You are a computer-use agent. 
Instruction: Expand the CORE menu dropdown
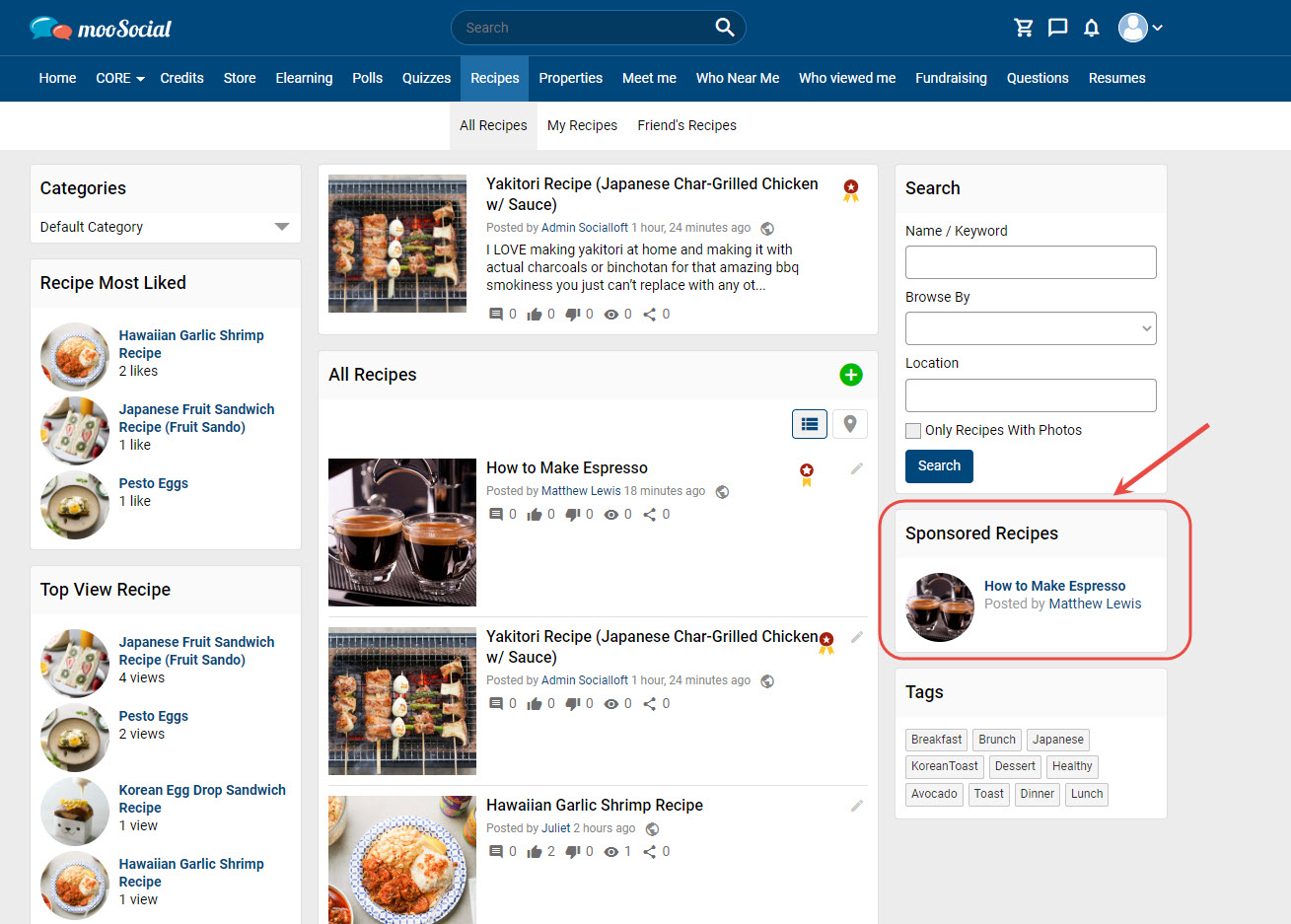(x=120, y=78)
